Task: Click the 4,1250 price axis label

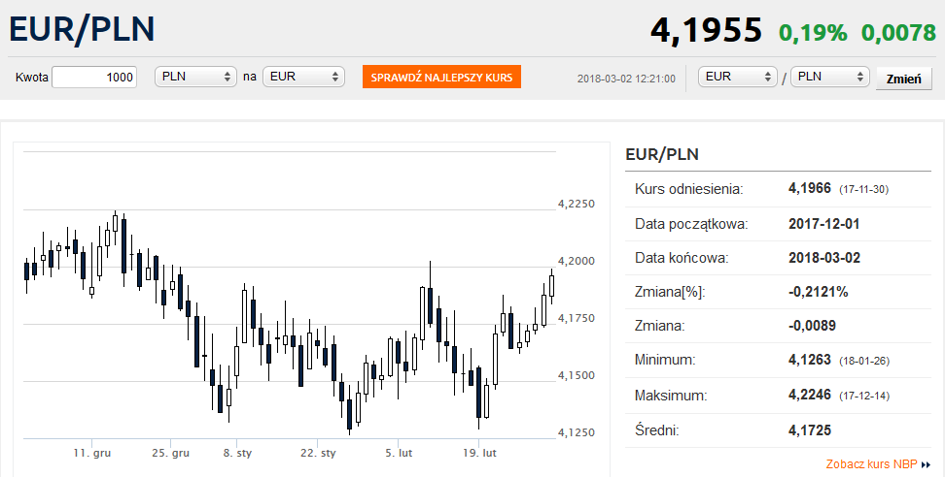Action: click(576, 432)
